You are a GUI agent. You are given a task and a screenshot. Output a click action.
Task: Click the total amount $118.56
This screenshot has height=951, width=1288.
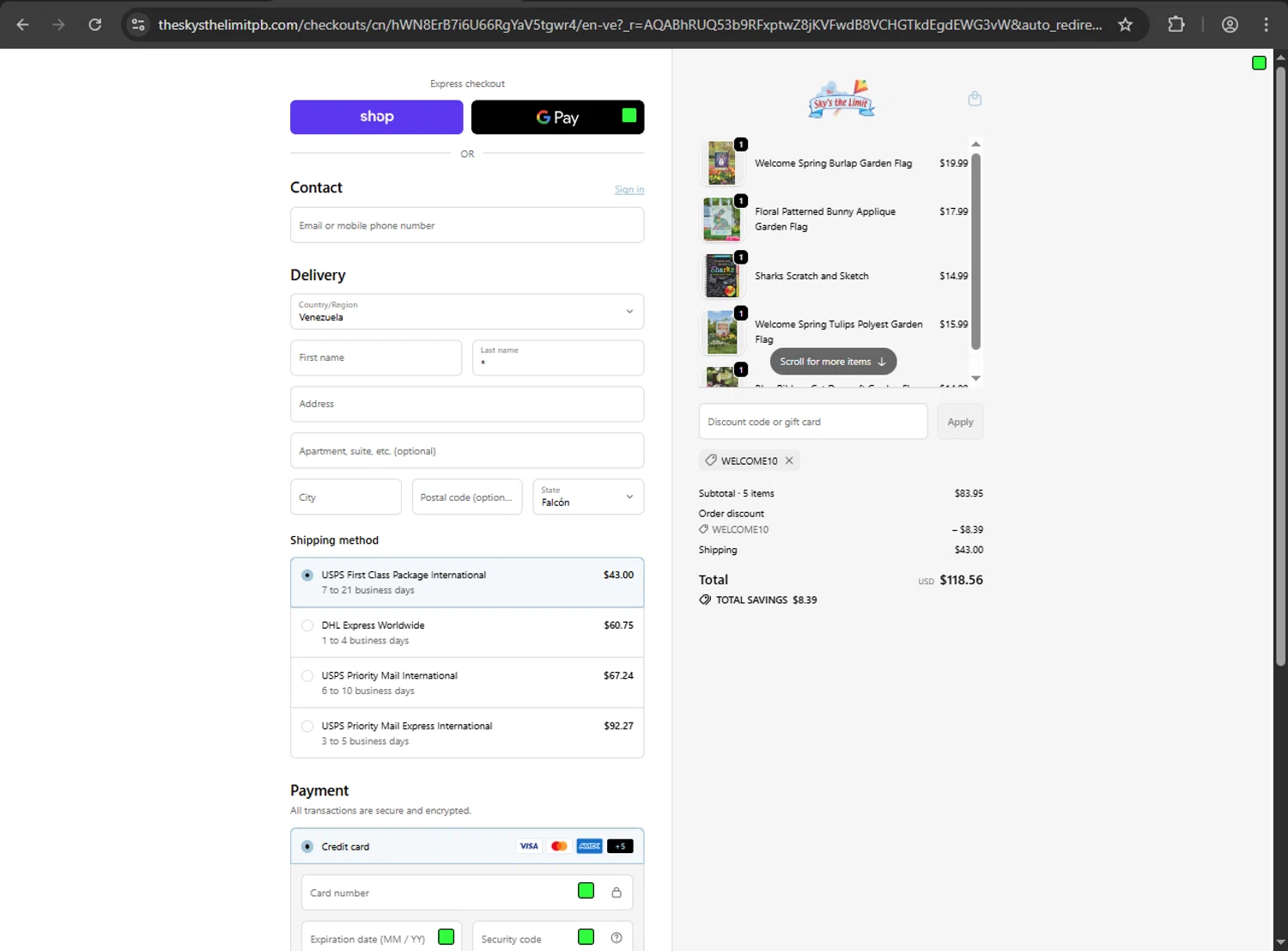961,580
